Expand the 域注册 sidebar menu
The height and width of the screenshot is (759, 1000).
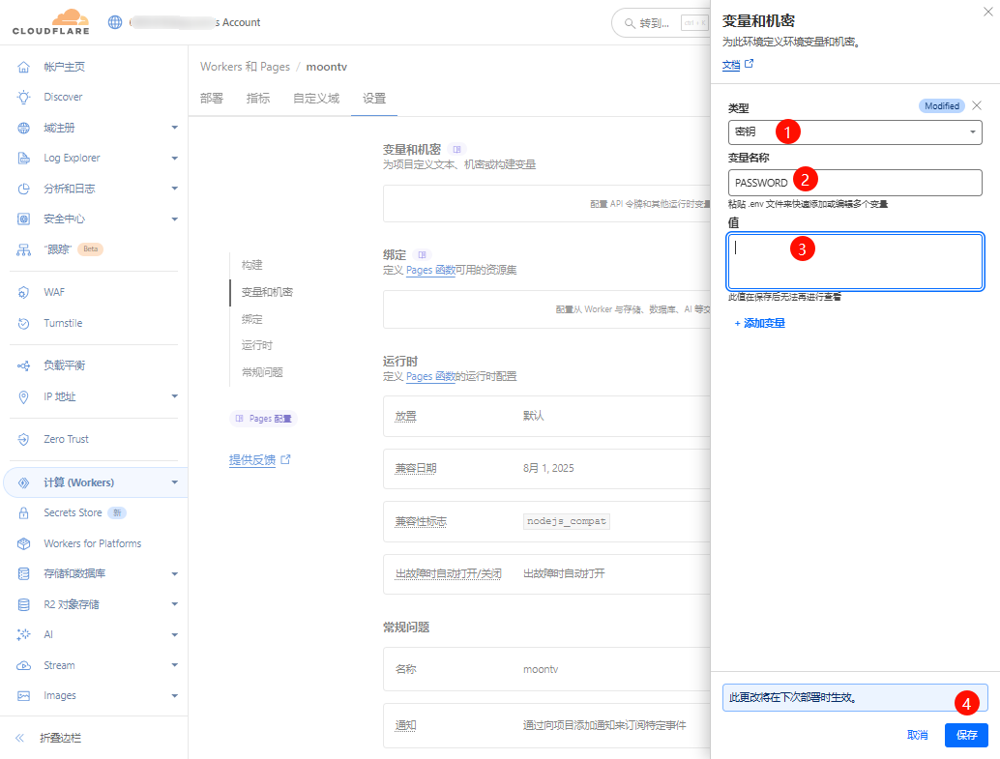point(174,128)
